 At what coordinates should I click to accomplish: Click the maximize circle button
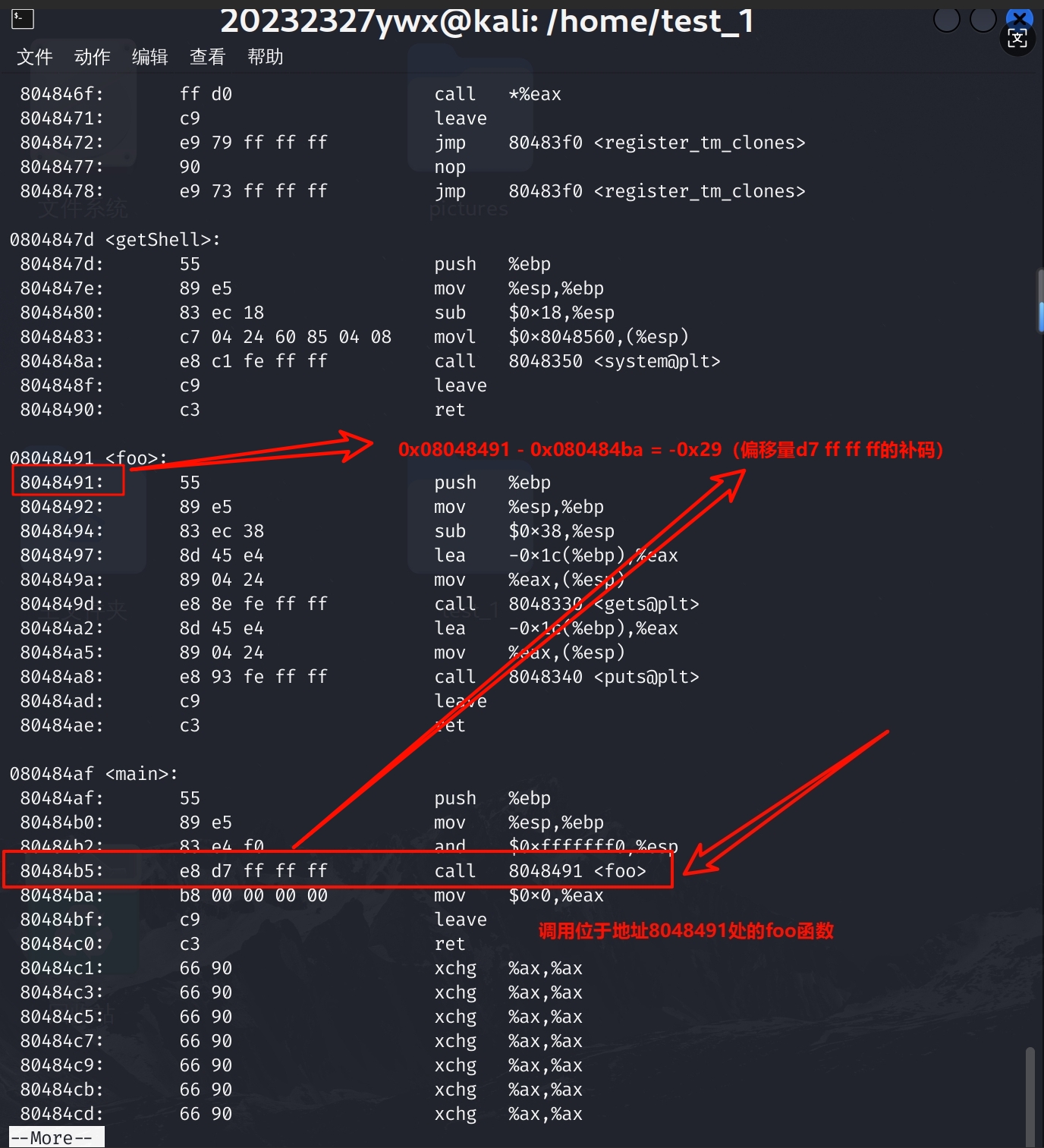(x=983, y=19)
